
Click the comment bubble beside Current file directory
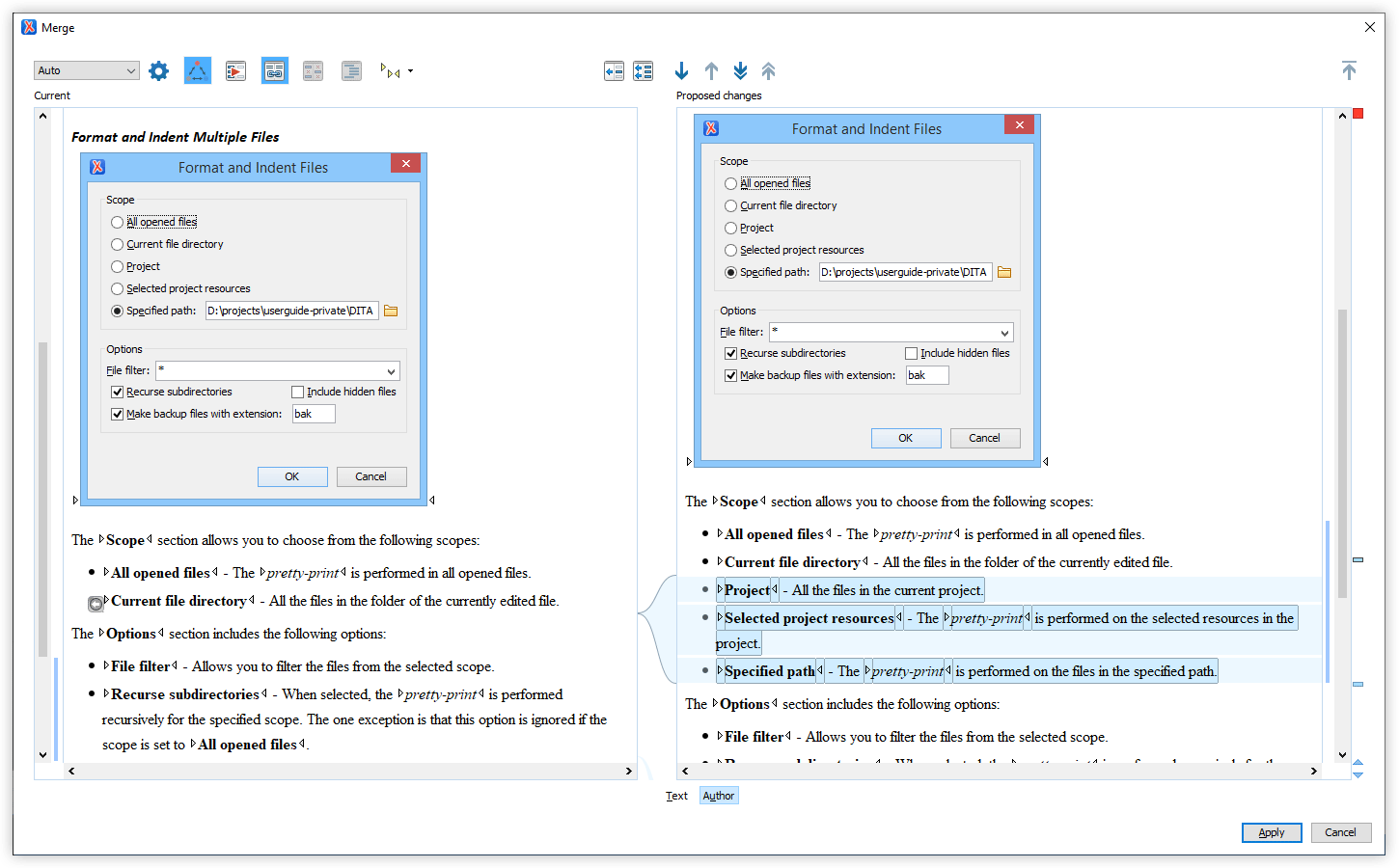click(96, 604)
